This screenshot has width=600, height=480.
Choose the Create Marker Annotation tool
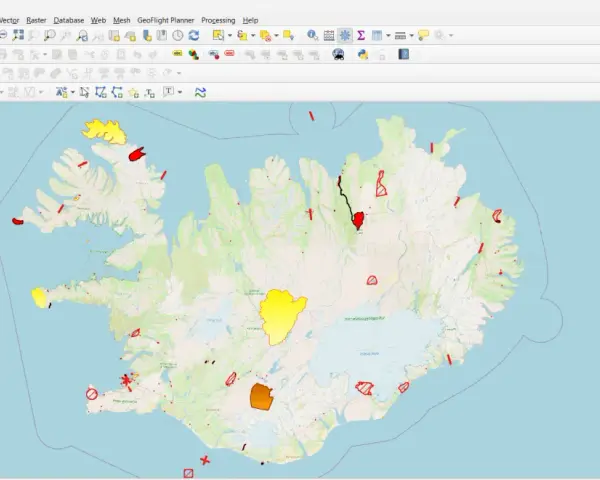pos(133,92)
